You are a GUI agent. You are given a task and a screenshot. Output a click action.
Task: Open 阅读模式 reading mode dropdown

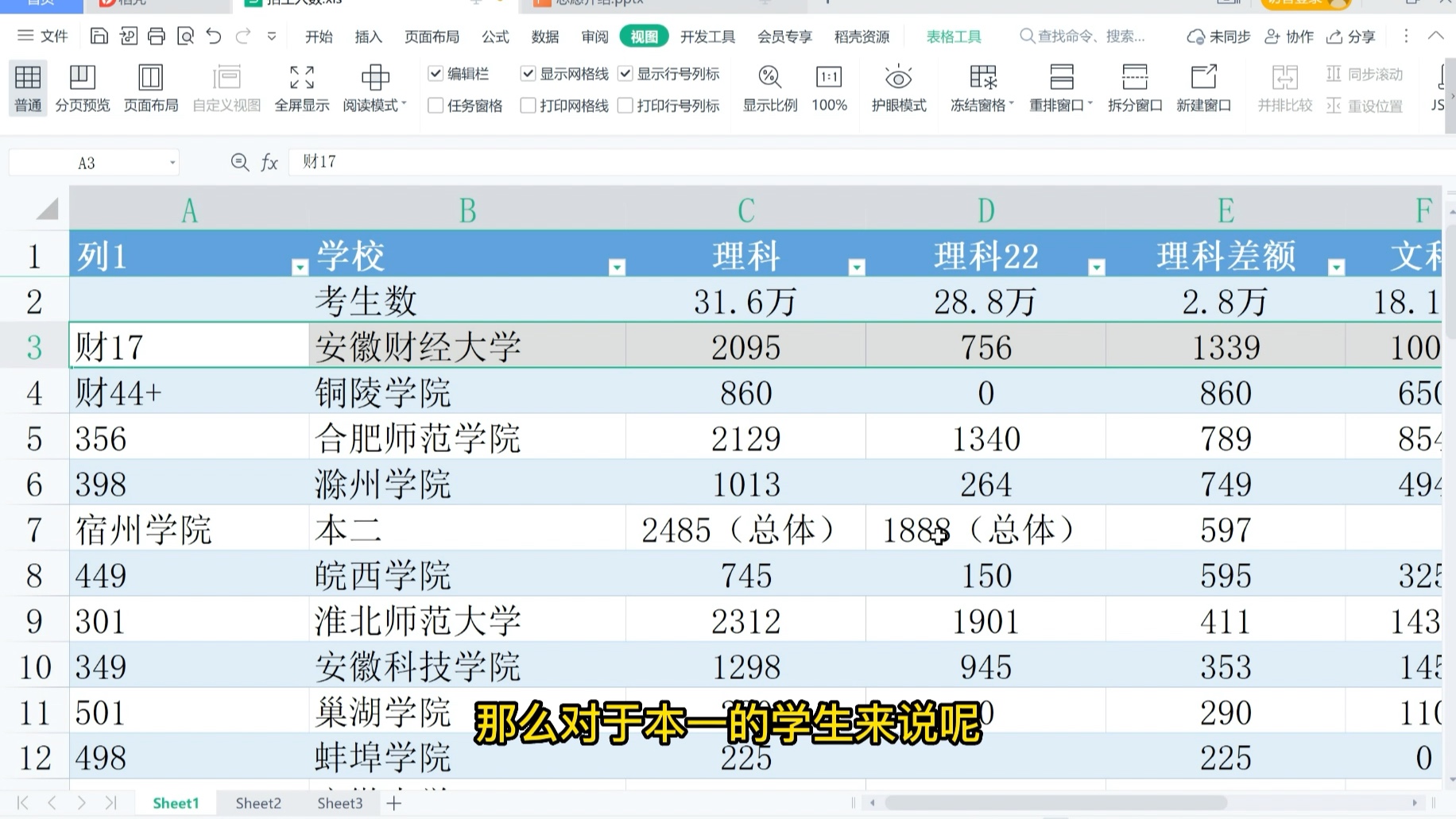[x=375, y=87]
